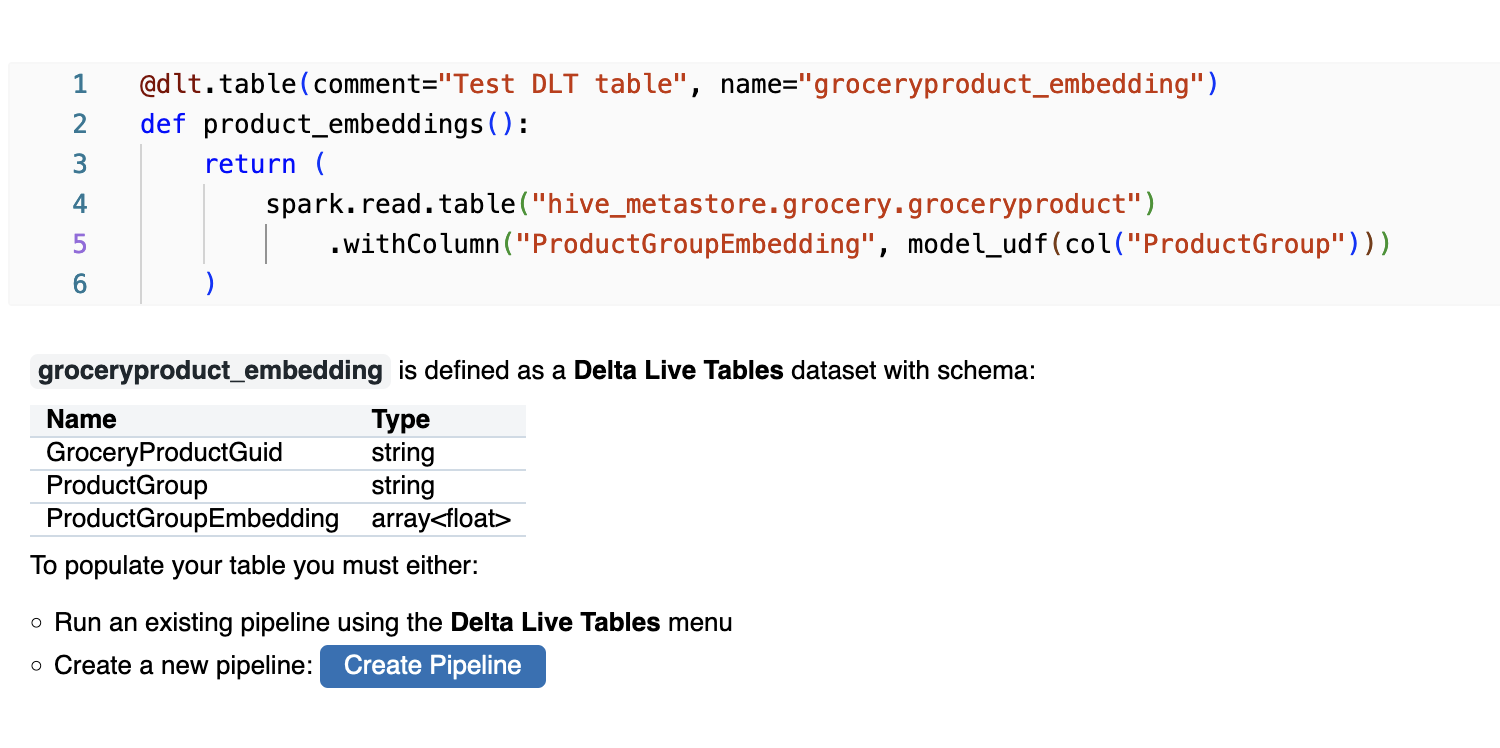This screenshot has height=748, width=1500.
Task: Select the groceryproduct_embedding dataset label
Action: coord(209,370)
